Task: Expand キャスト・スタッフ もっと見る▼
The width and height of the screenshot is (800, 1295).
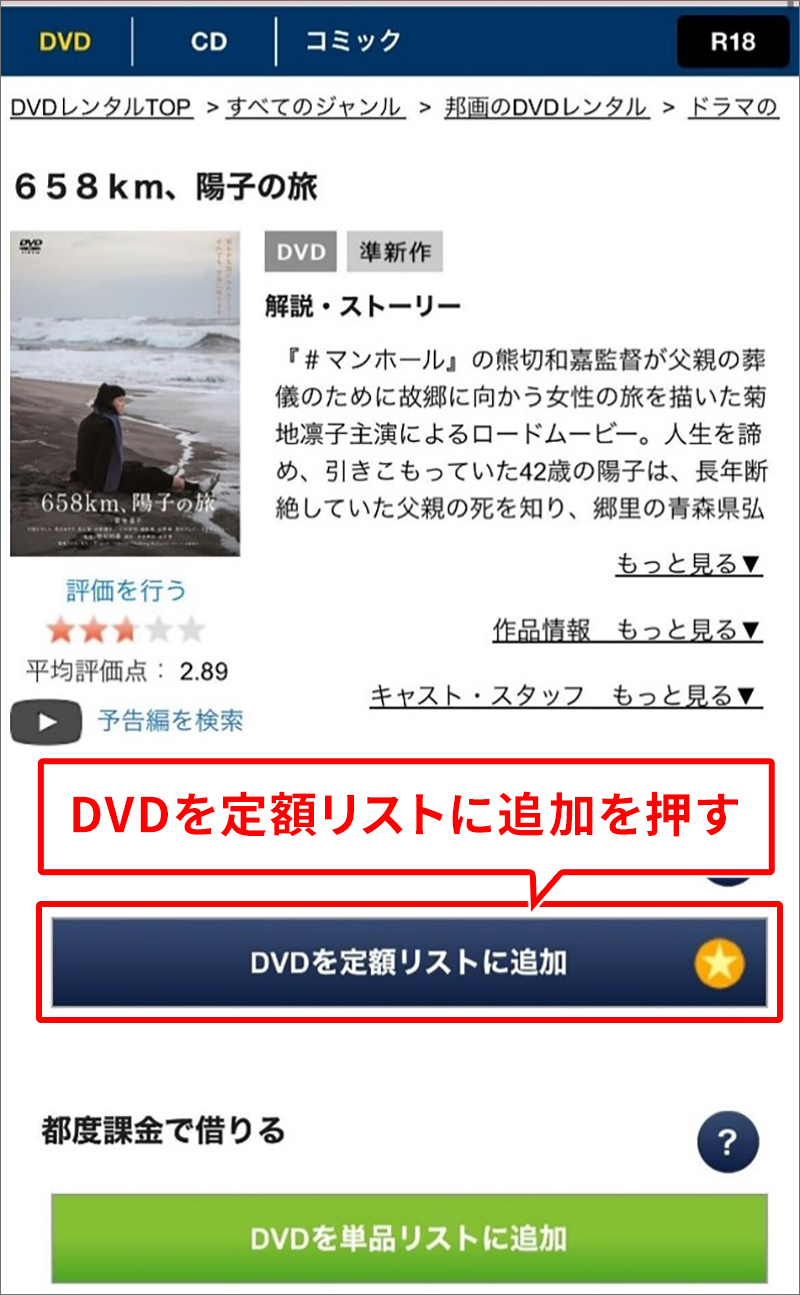Action: (x=566, y=696)
